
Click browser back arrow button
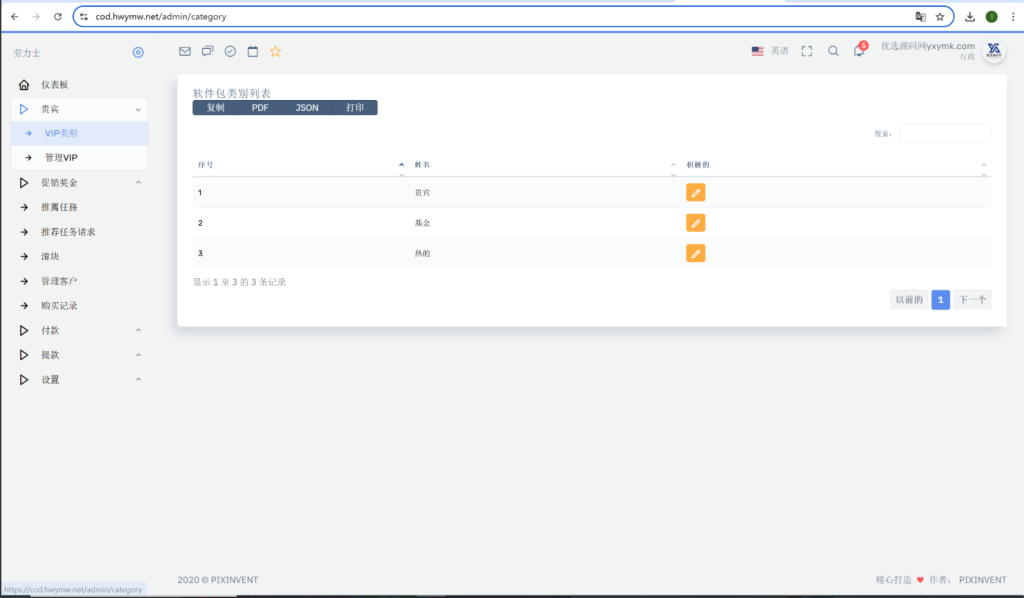click(14, 16)
